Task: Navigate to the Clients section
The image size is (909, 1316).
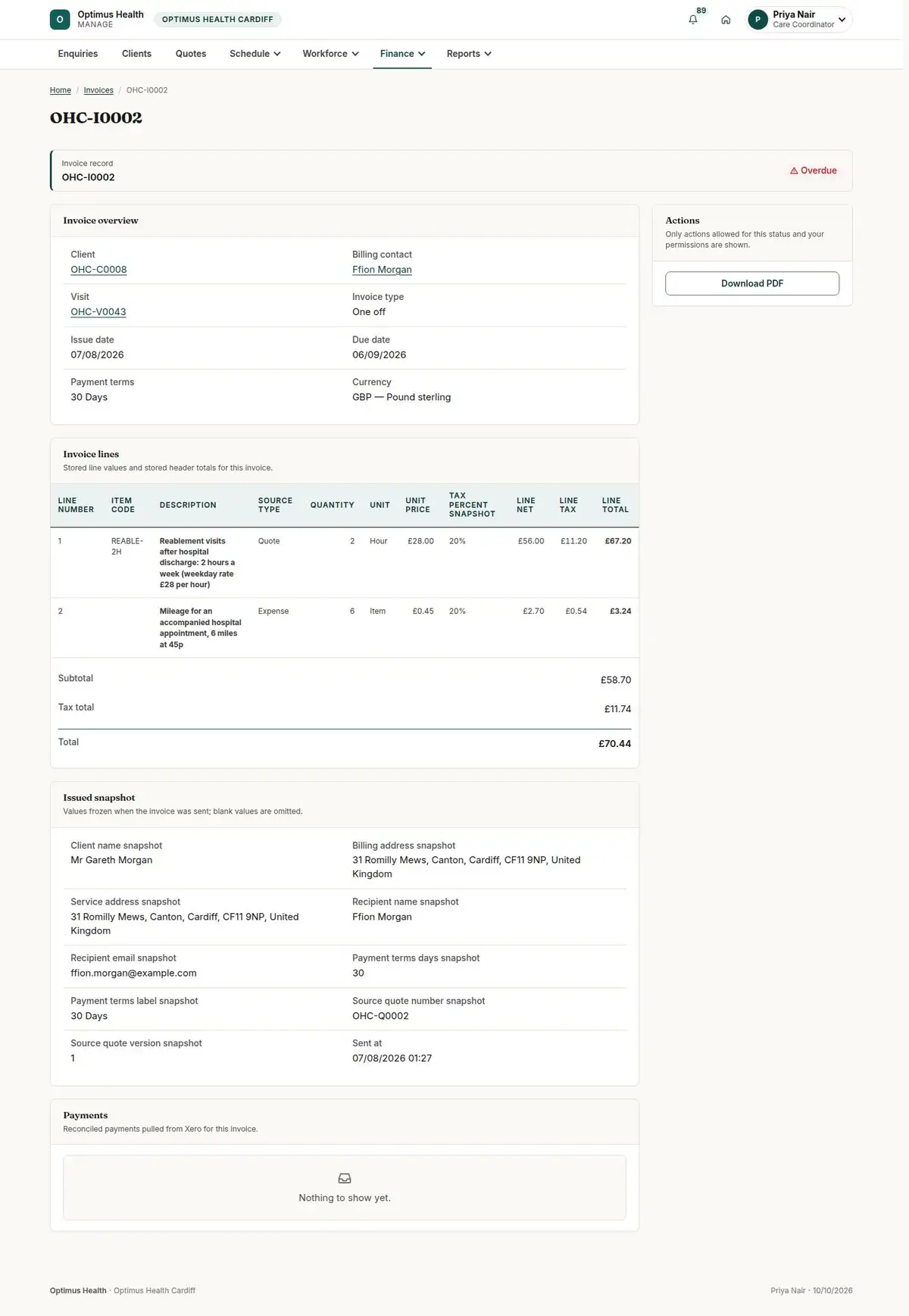Action: tap(136, 54)
